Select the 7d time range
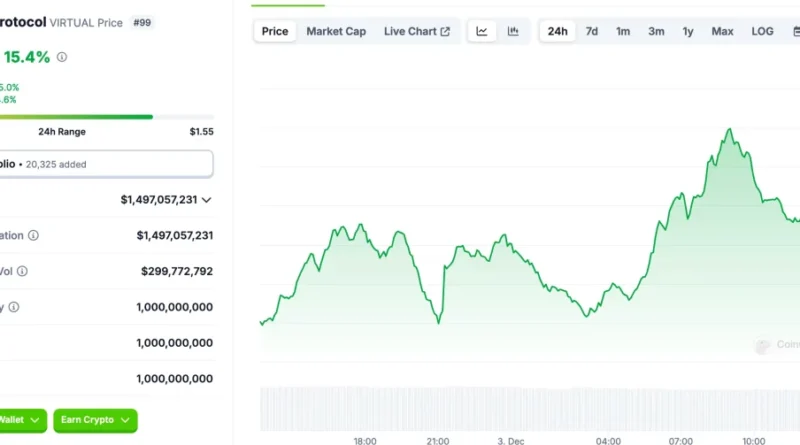 click(592, 31)
